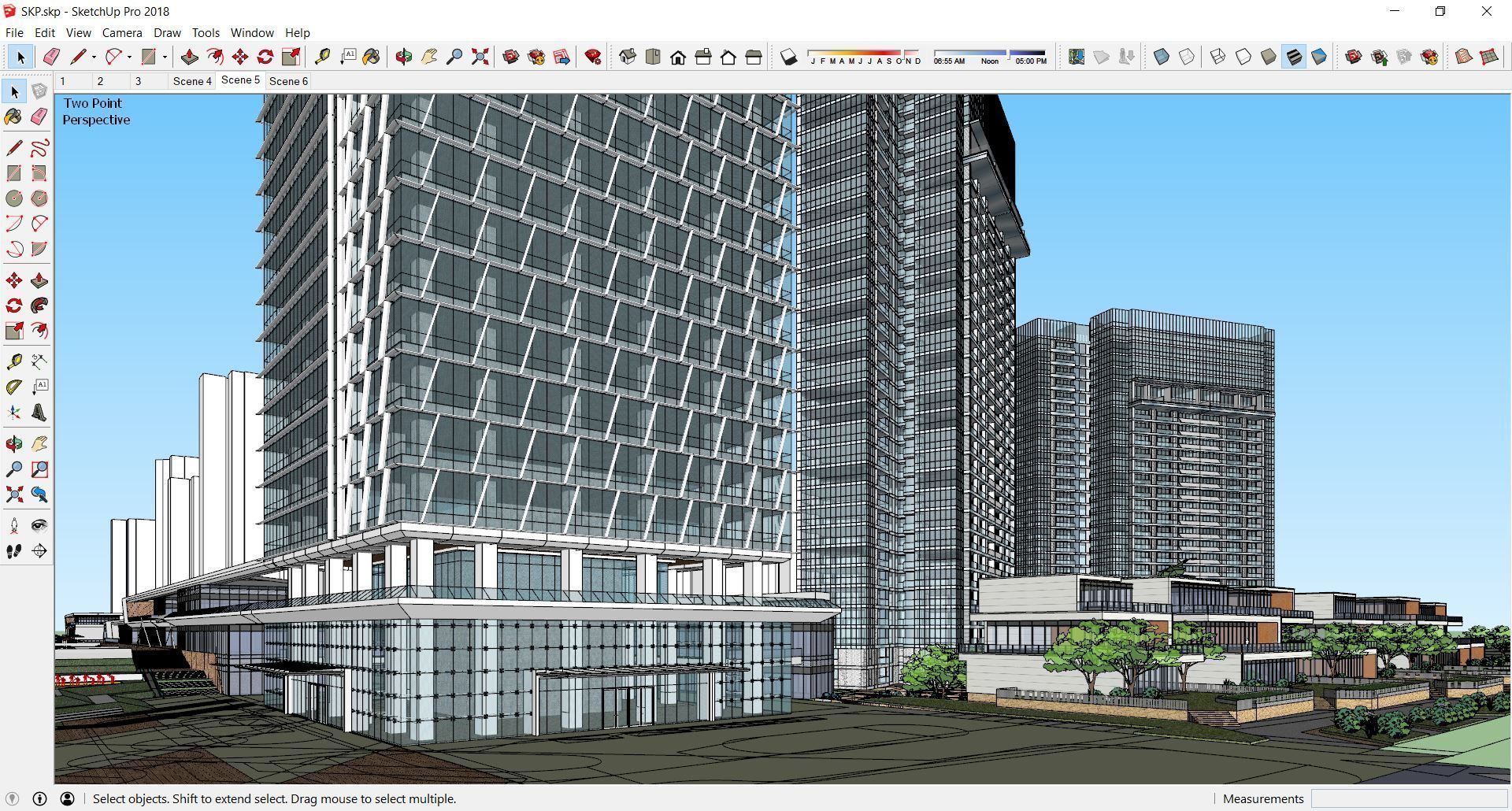The height and width of the screenshot is (811, 1512).
Task: Open the Window menu
Action: (252, 32)
